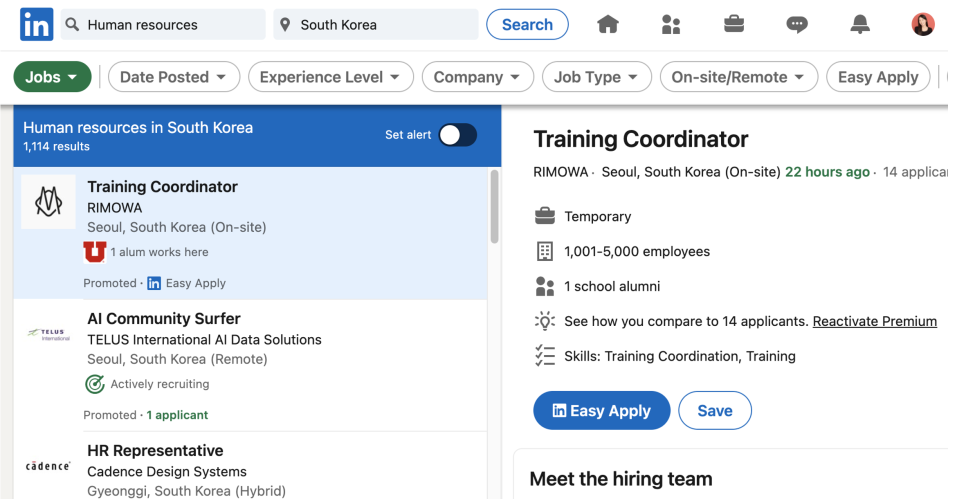Click the Cadence company logo
Screen dimensions: 966x499
click(48, 466)
